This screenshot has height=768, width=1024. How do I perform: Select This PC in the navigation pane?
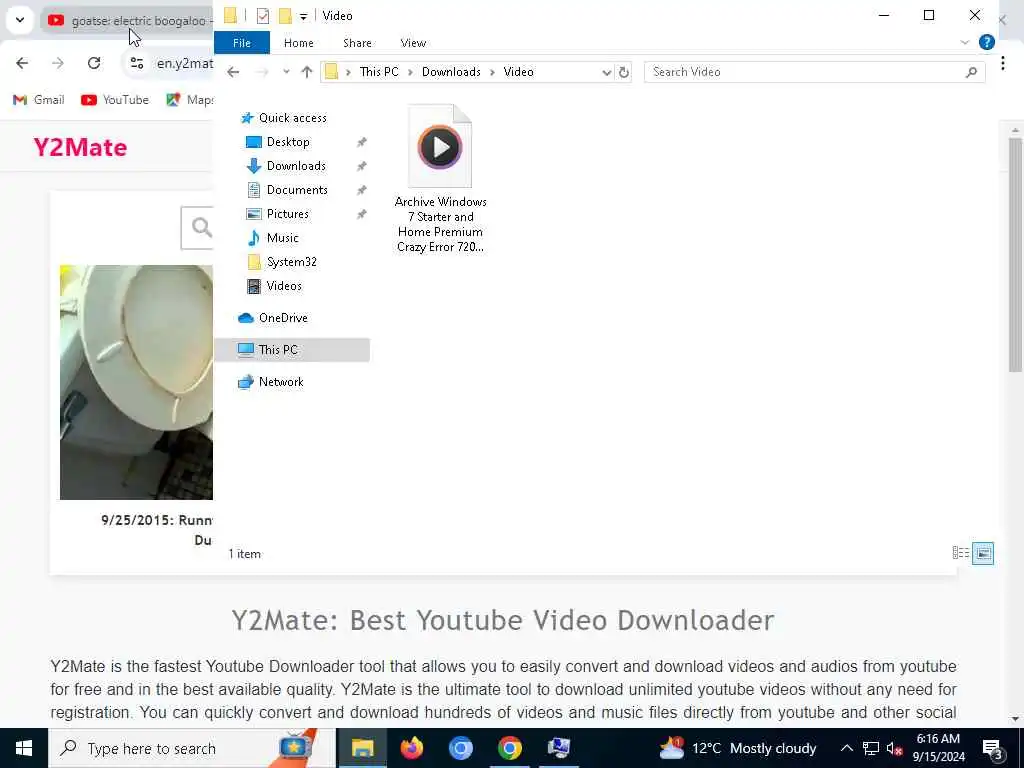[292, 350]
